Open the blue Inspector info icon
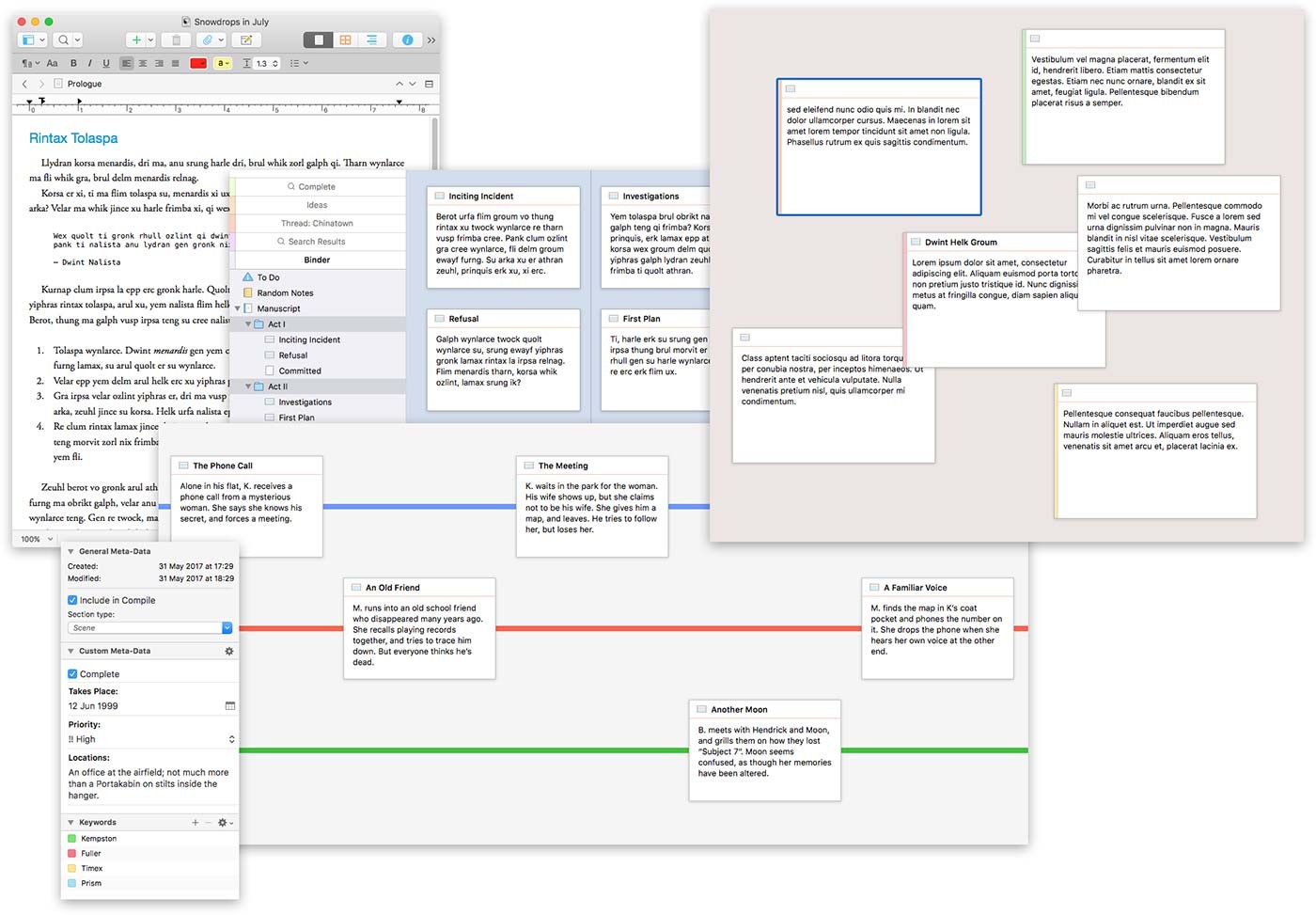Image resolution: width=1316 pixels, height=915 pixels. click(407, 40)
